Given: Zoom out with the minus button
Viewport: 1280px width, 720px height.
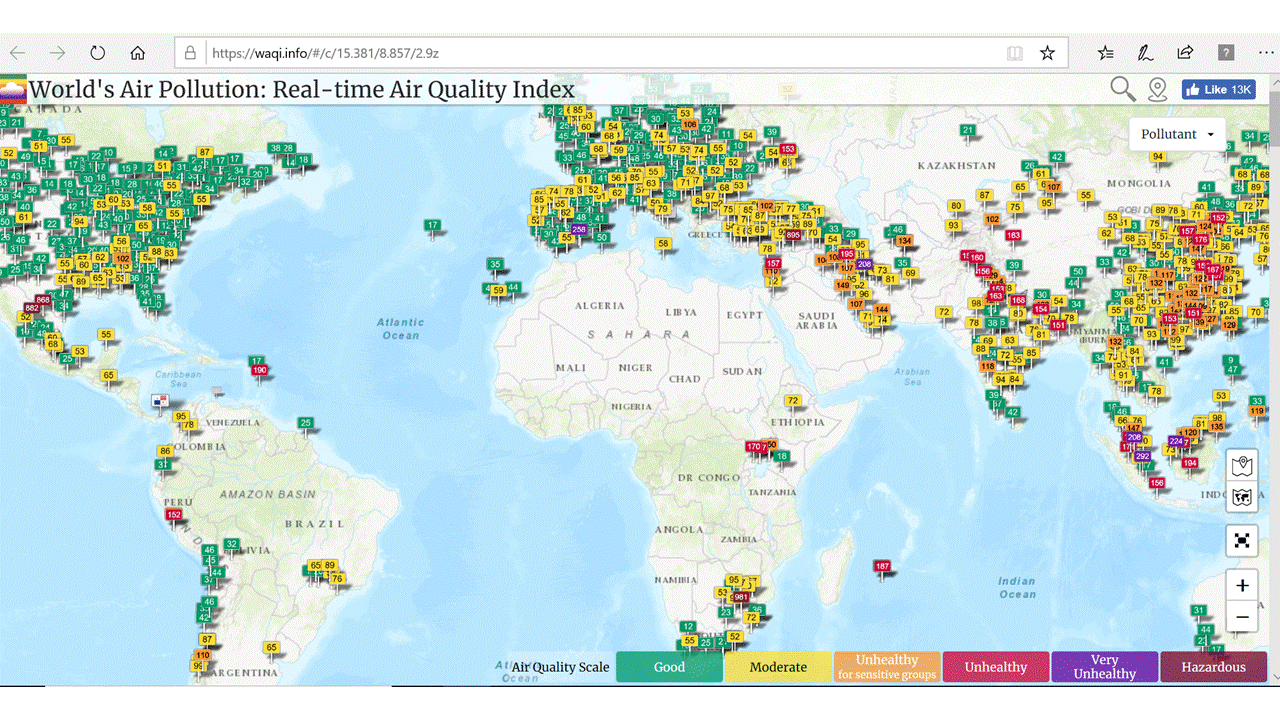Looking at the screenshot, I should coord(1242,617).
